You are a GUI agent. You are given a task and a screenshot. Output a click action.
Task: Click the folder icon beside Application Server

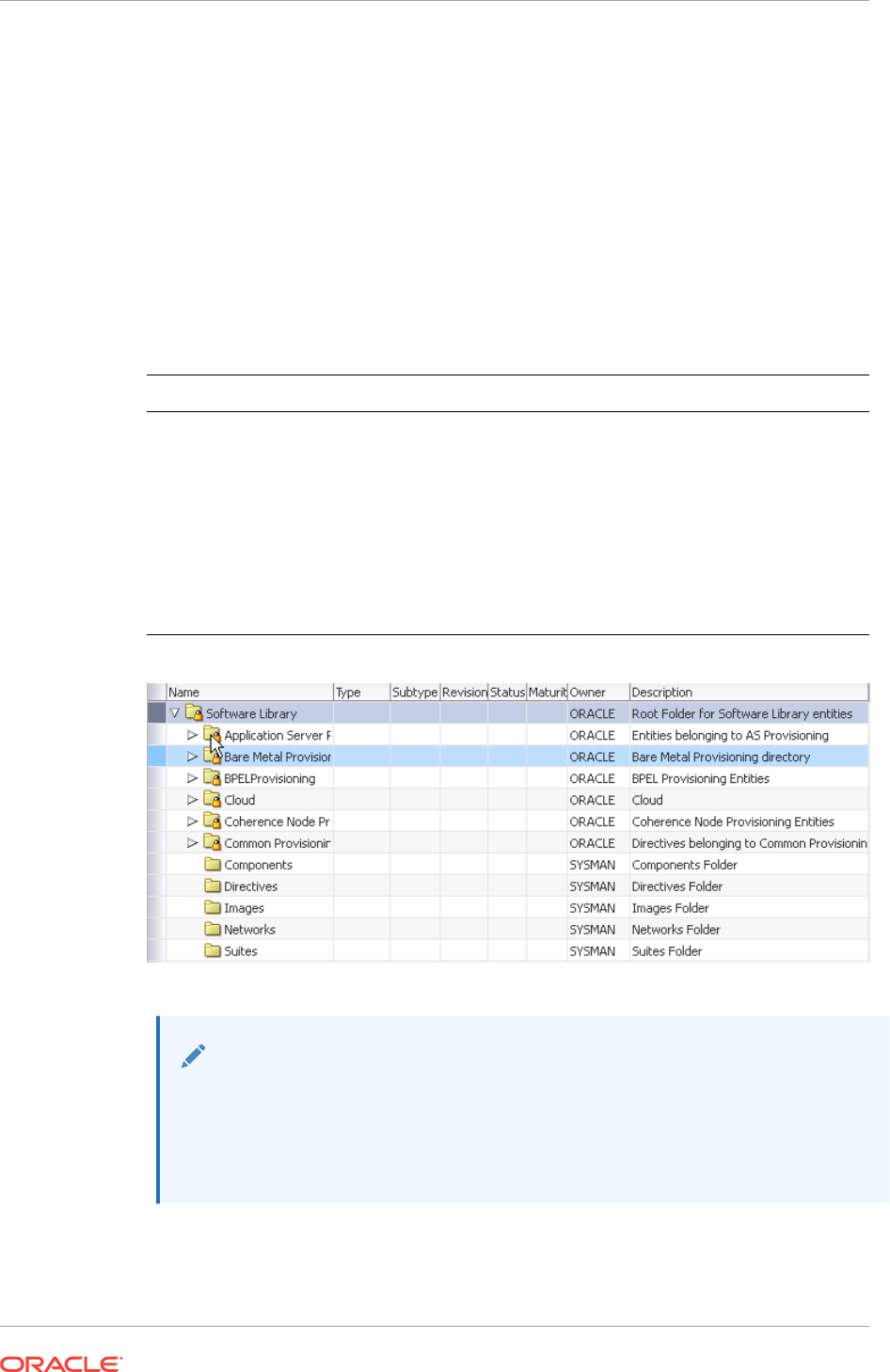[x=212, y=735]
